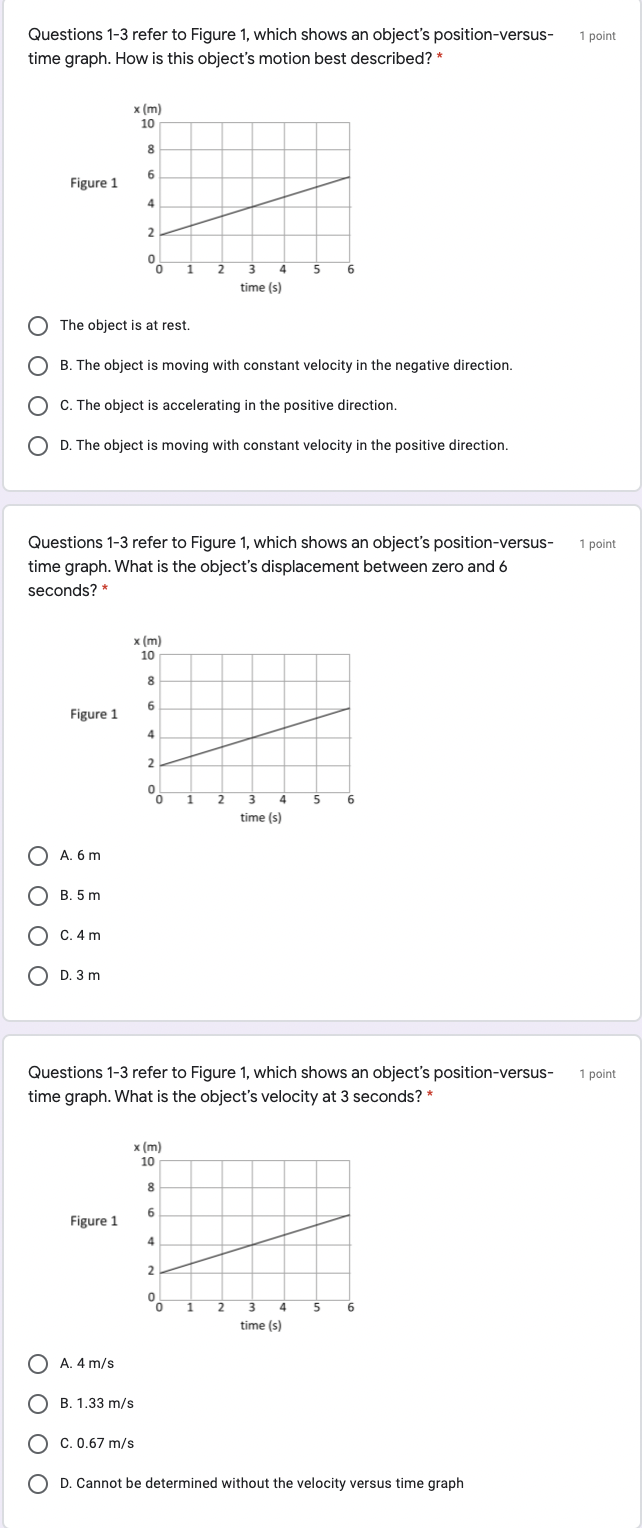Pick option D. 3 m
Screen dimensions: 642x1528
tap(37, 975)
